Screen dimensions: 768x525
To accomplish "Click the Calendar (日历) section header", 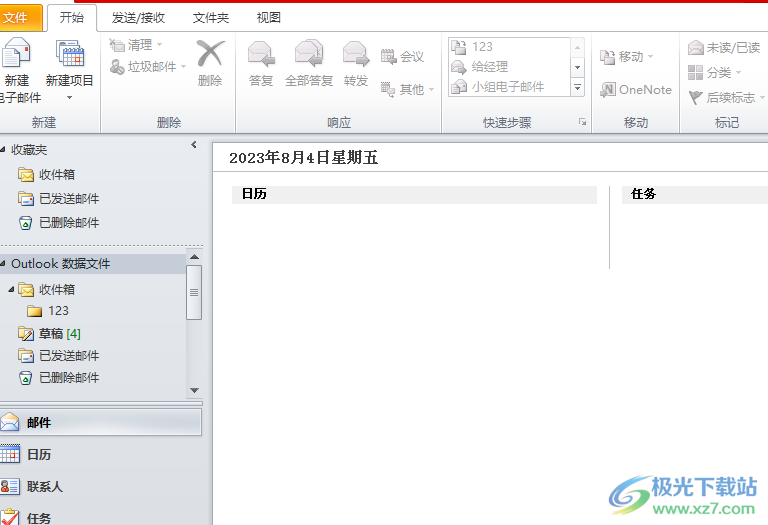I will [414, 194].
